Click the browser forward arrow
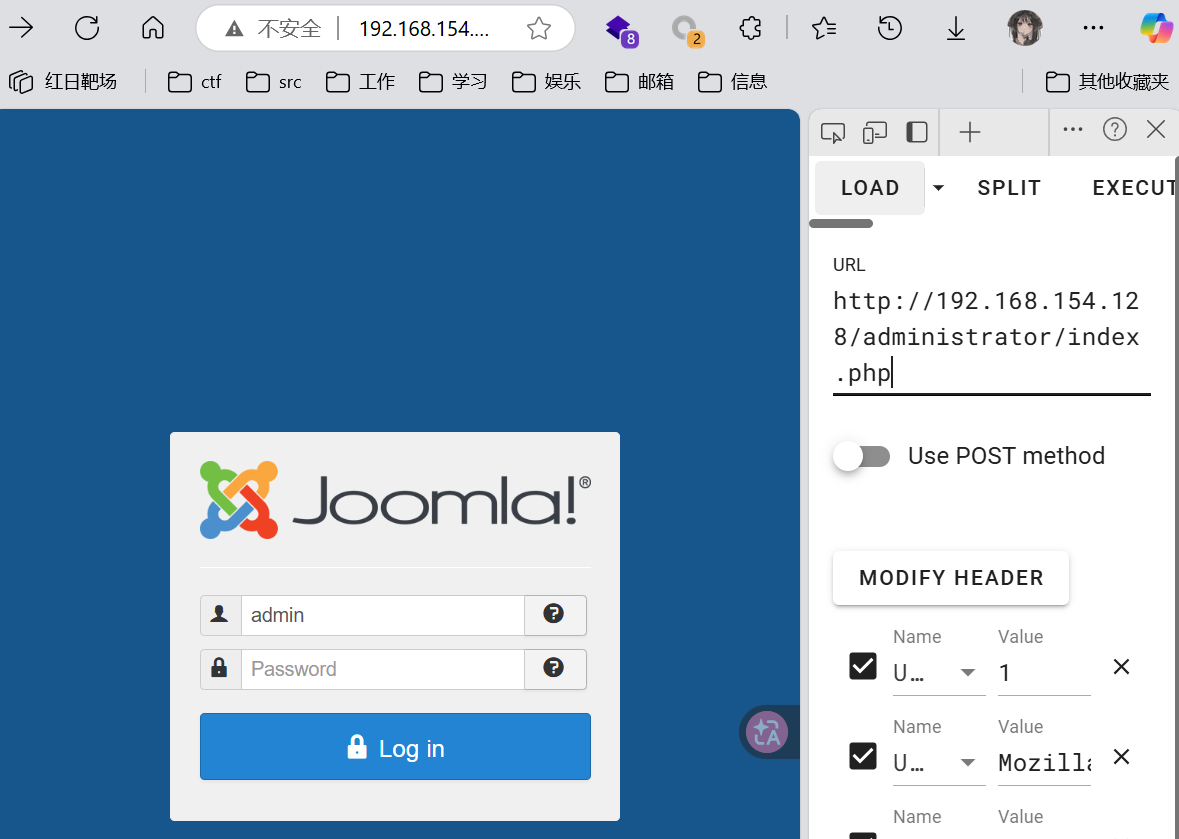 point(21,29)
